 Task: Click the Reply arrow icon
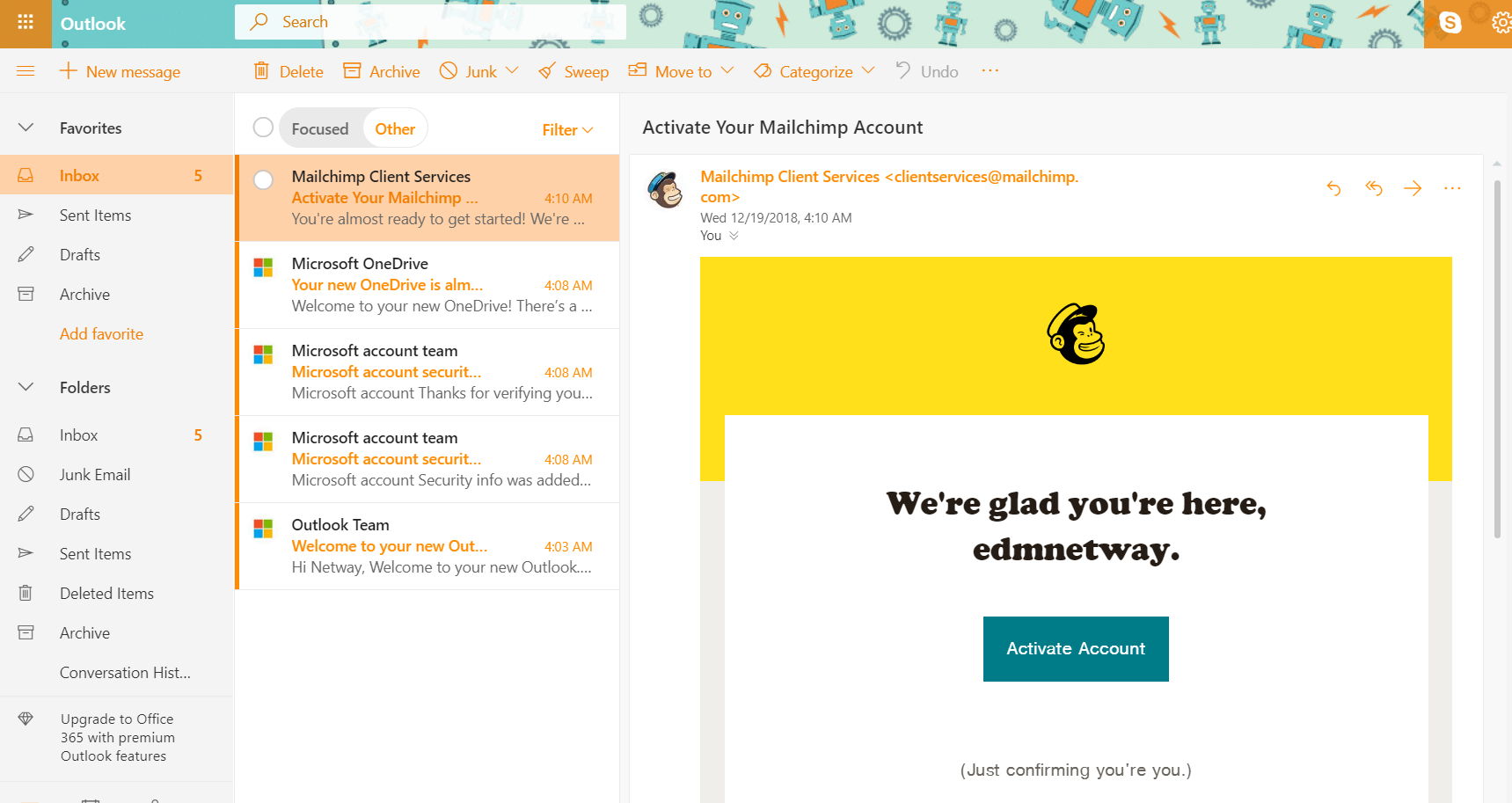pyautogui.click(x=1333, y=188)
